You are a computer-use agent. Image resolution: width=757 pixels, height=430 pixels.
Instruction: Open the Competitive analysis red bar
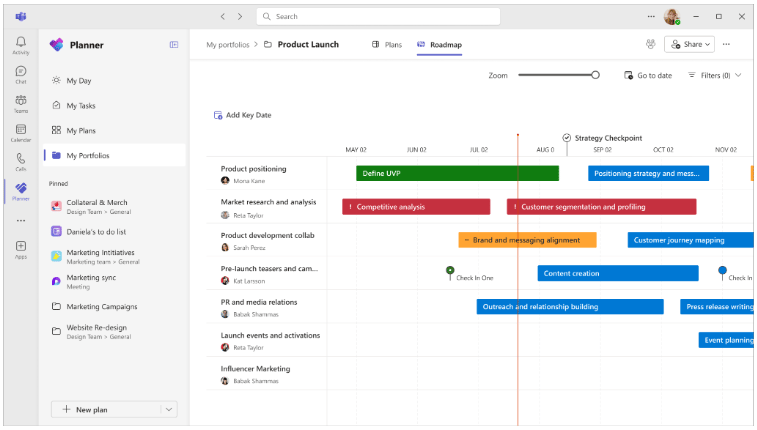click(416, 207)
